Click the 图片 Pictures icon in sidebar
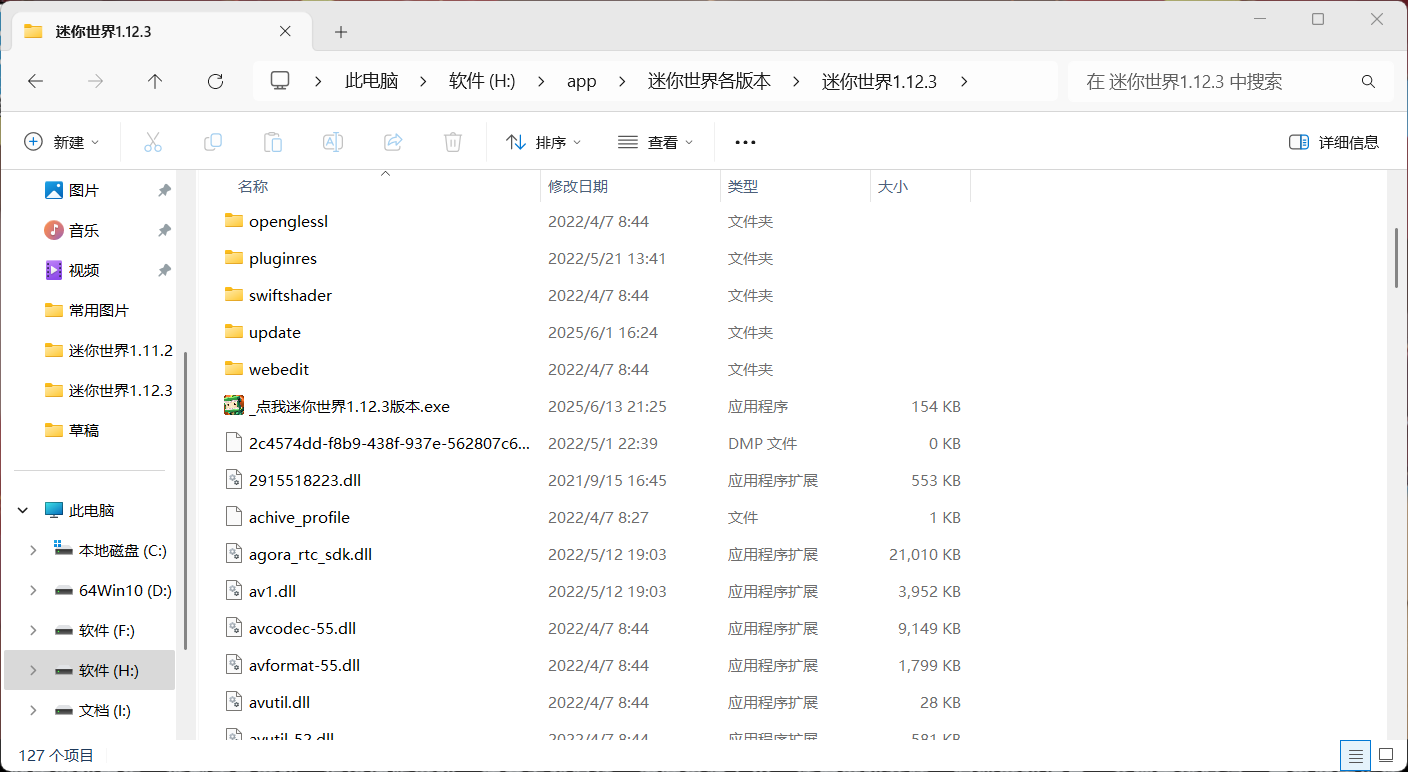Screen dimensions: 1408x772 [x=54, y=190]
